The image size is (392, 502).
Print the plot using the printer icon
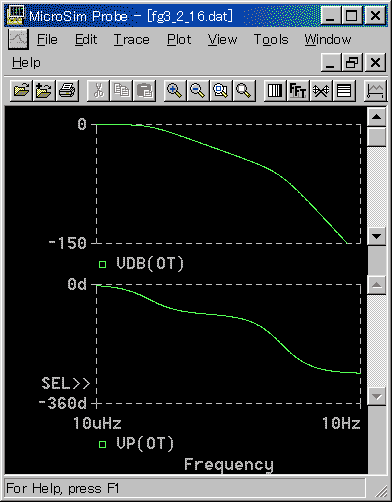click(x=67, y=90)
